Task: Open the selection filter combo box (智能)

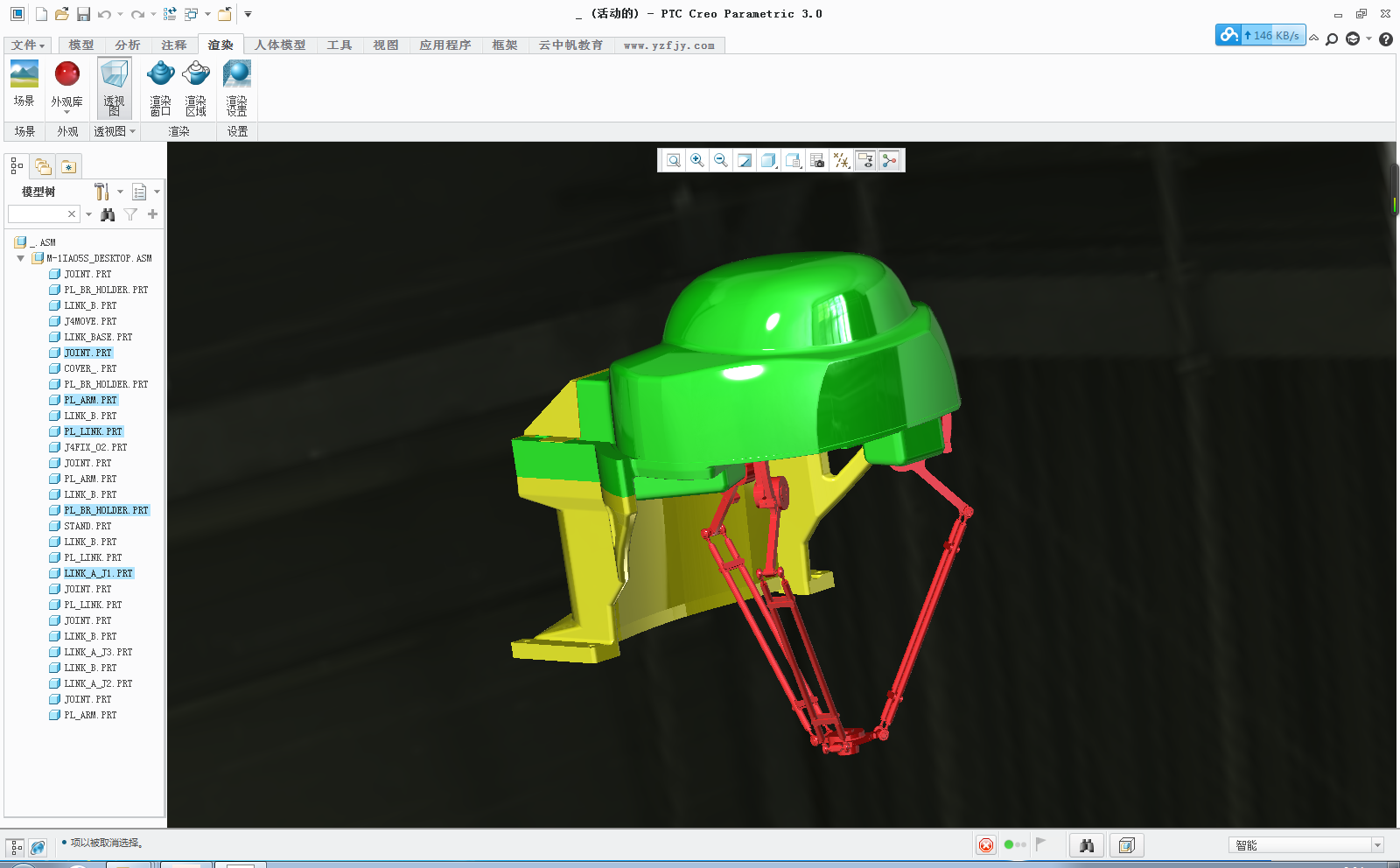Action: [1306, 845]
